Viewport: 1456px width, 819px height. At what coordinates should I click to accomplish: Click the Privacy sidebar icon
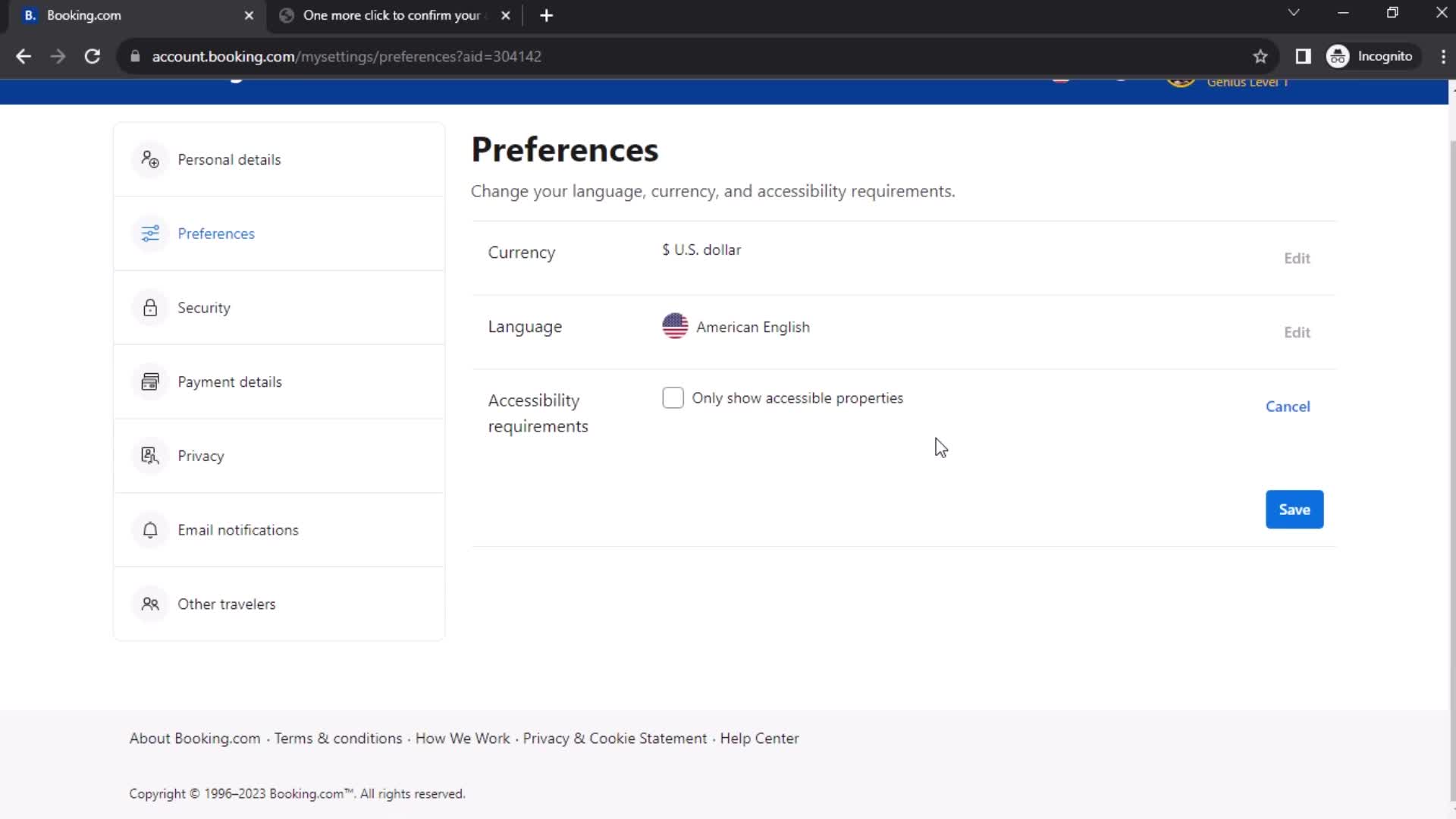pos(150,455)
